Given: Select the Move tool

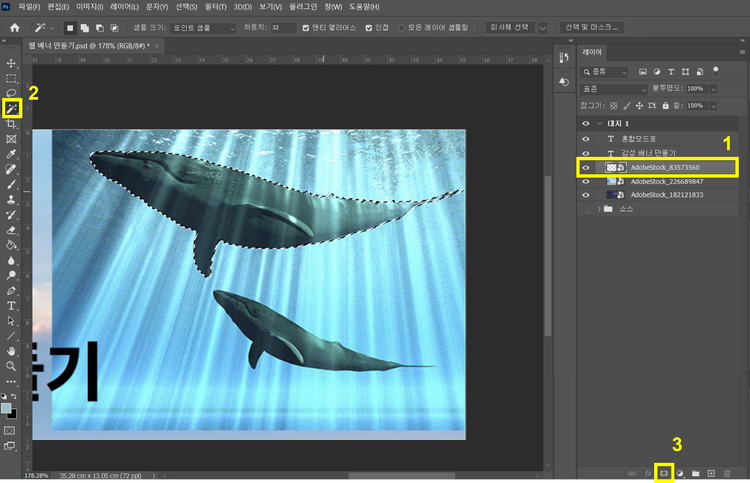Looking at the screenshot, I should [12, 62].
